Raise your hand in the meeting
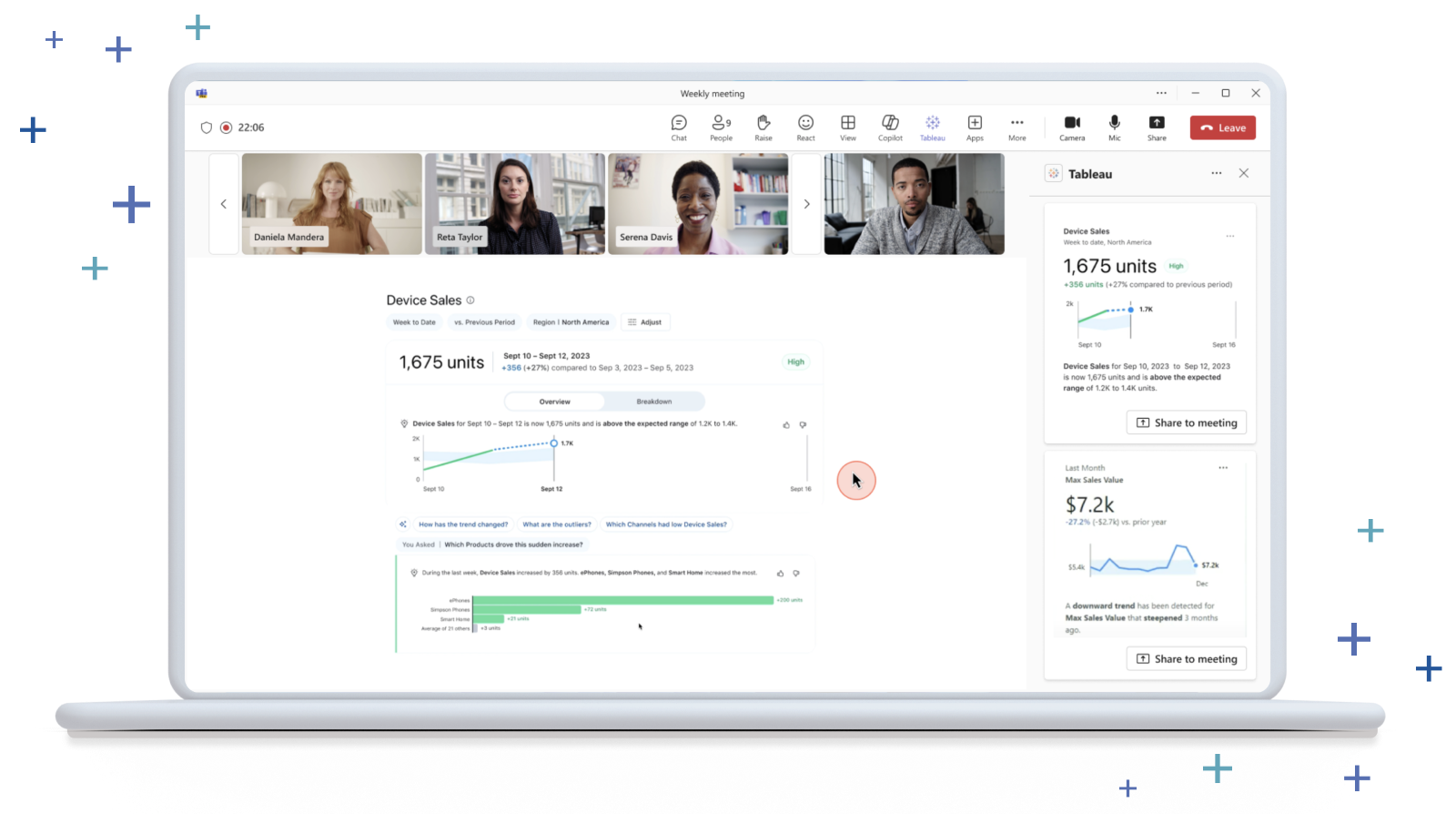The image size is (1456, 814). coord(763,127)
